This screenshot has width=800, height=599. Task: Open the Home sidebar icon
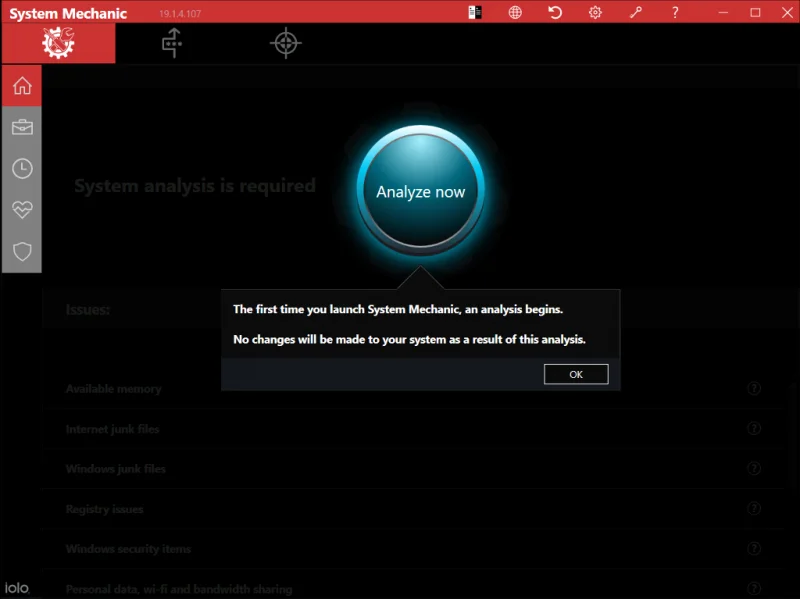point(22,86)
